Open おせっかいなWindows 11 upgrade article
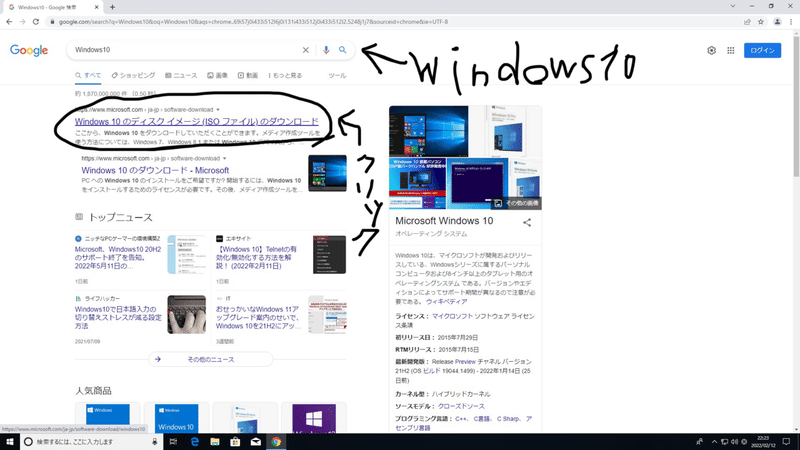 (x=257, y=317)
